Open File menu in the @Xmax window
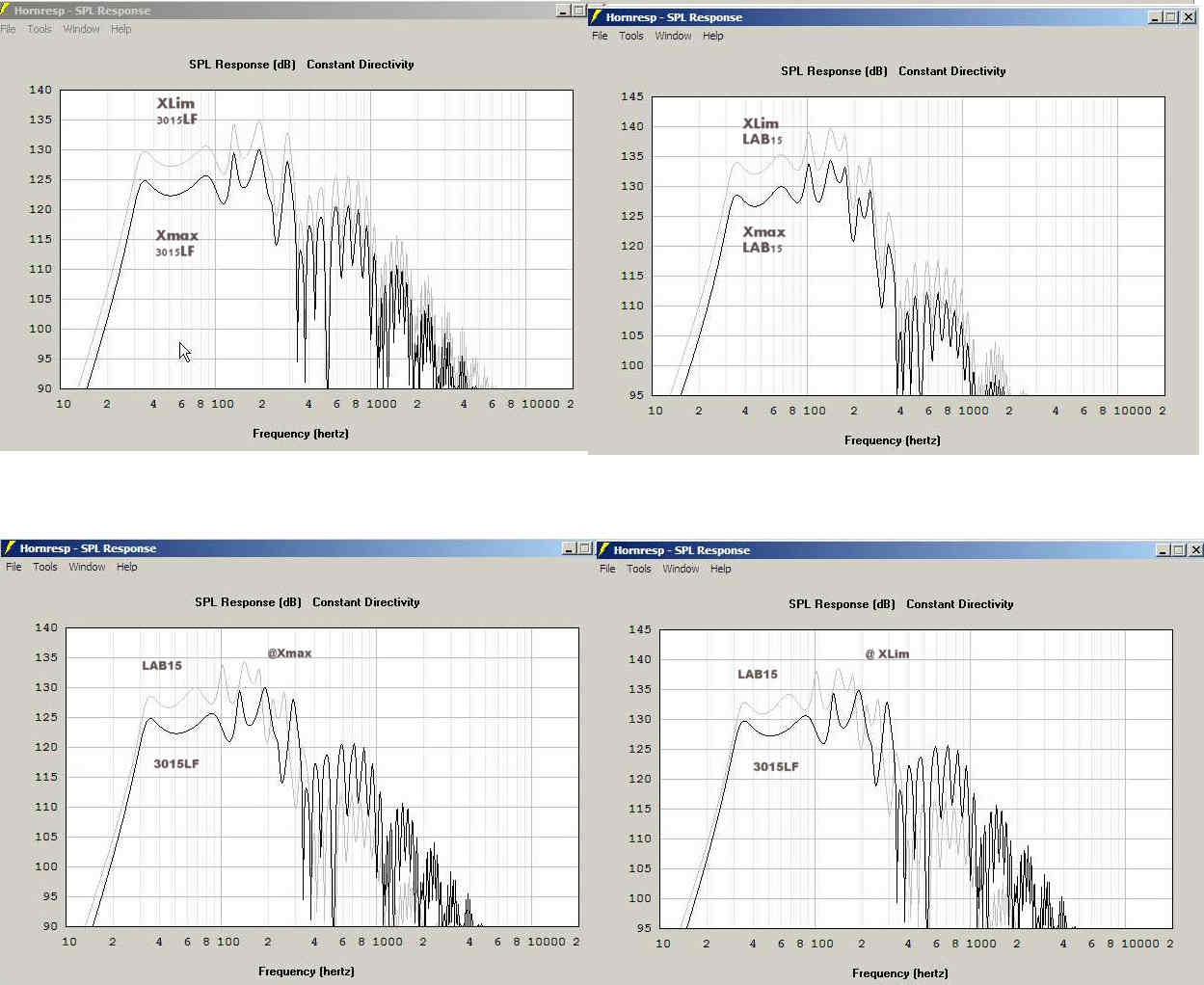This screenshot has width=1204, height=985. tap(13, 567)
